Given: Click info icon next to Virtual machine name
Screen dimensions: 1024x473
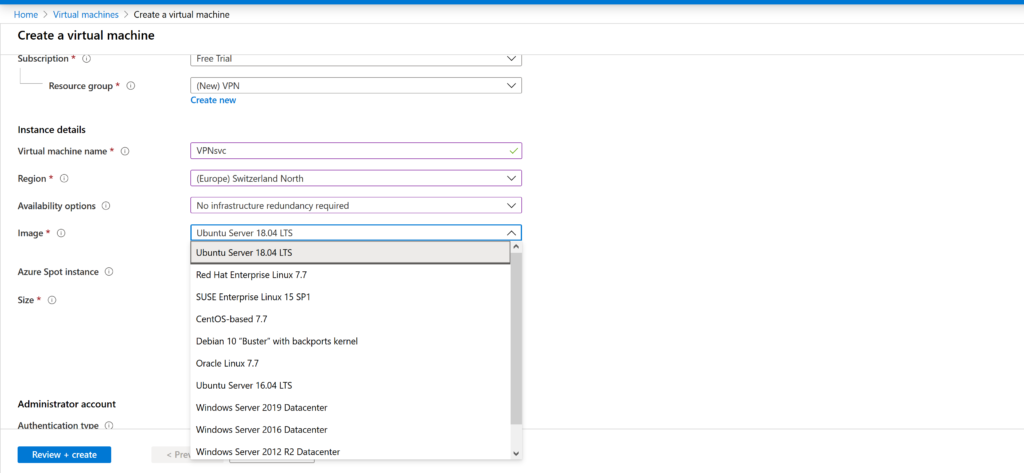Looking at the screenshot, I should coord(126,151).
